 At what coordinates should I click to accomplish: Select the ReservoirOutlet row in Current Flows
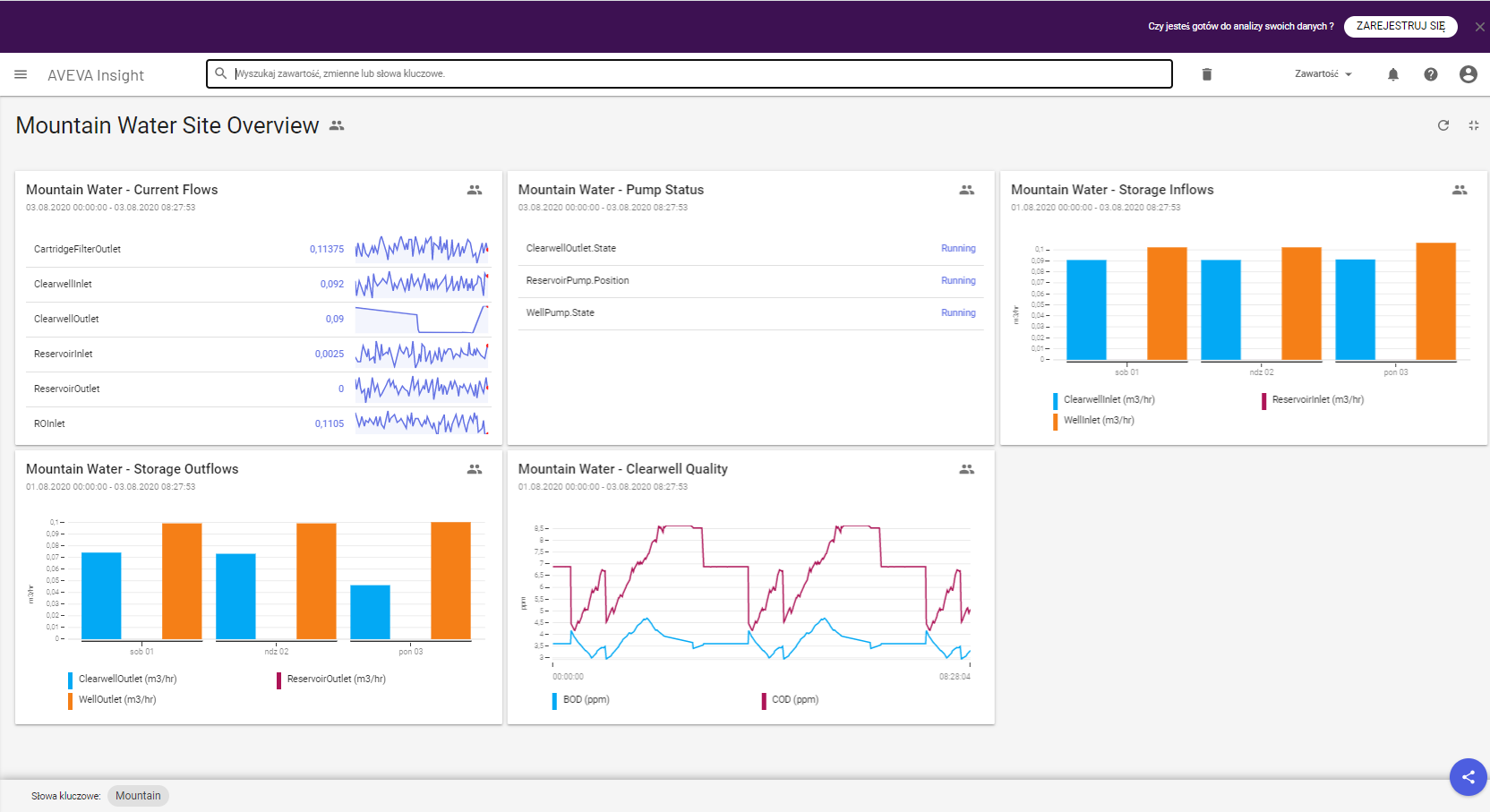click(258, 389)
